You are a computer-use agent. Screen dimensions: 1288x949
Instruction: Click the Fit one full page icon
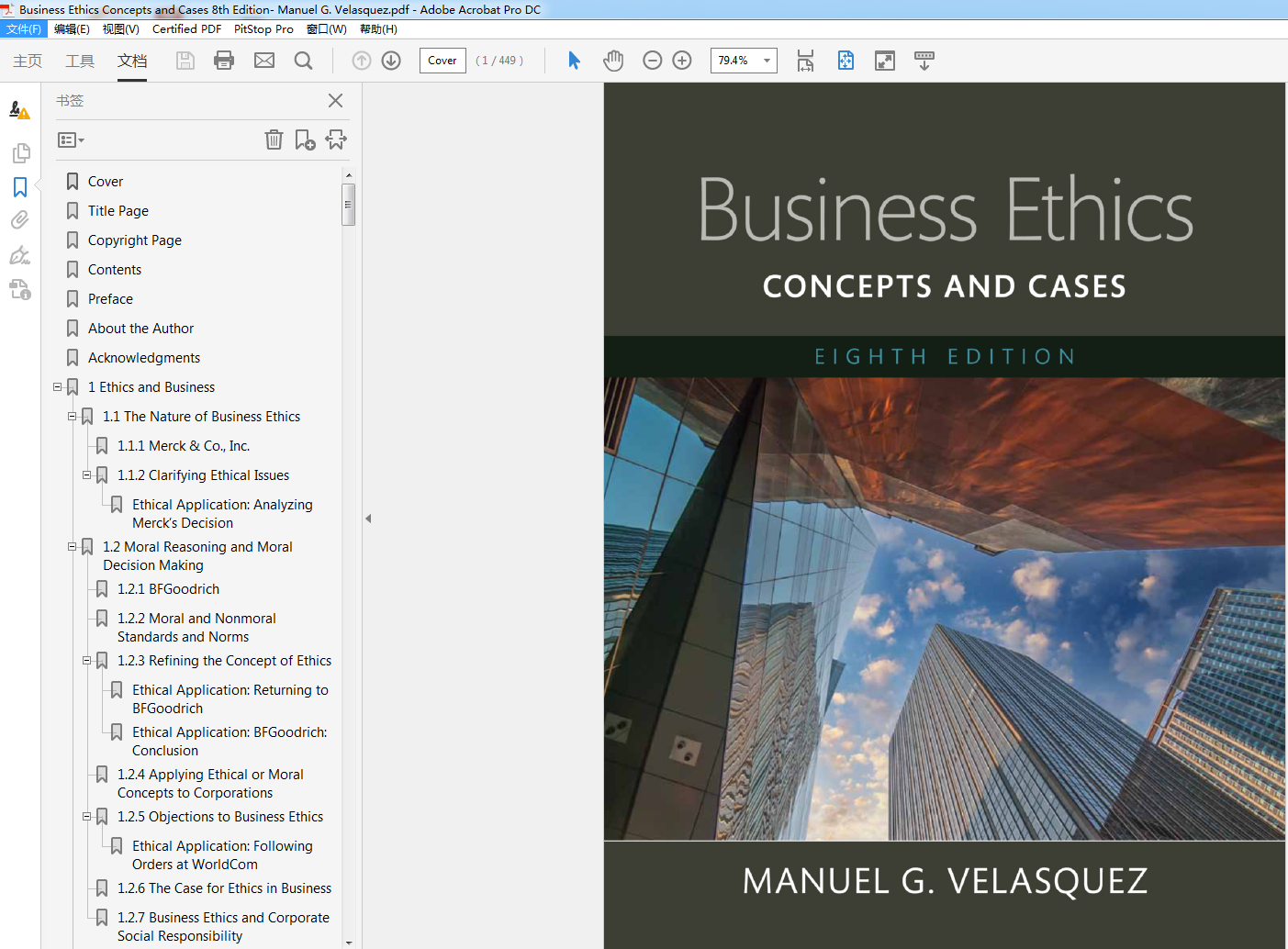coord(846,61)
